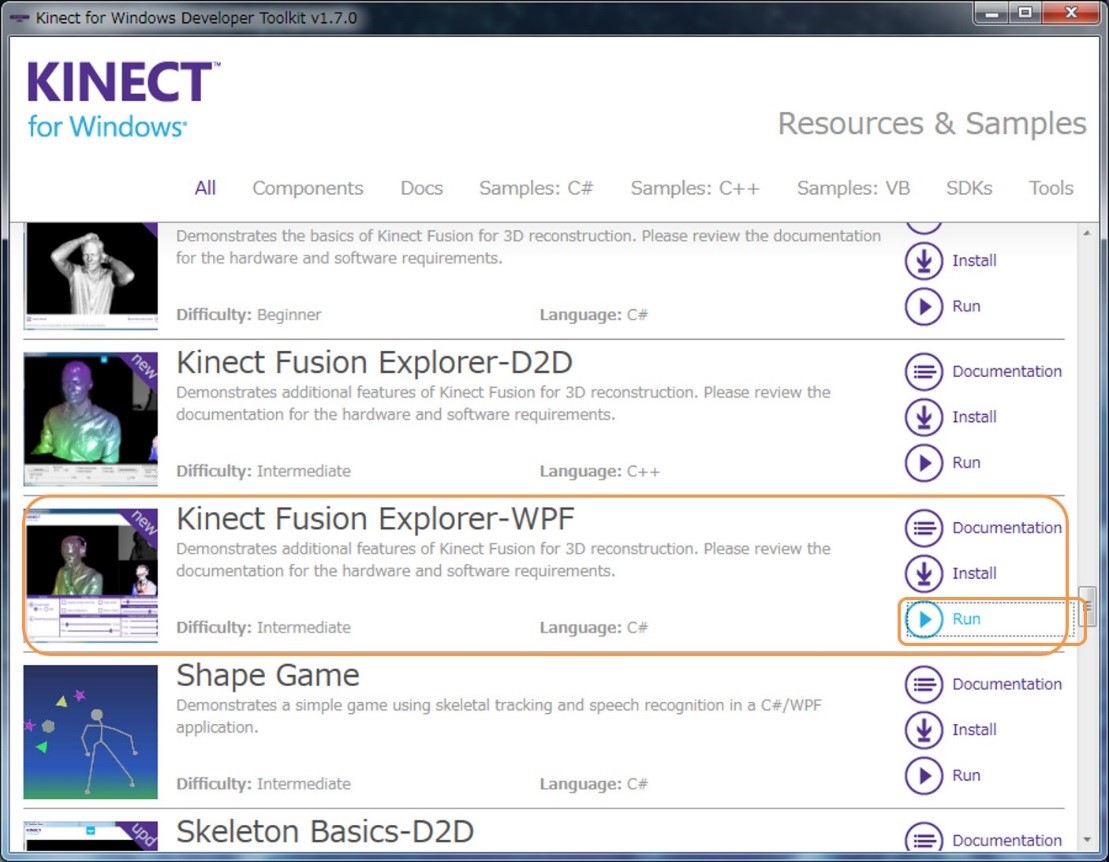Click the scrollbar down arrow
This screenshot has width=1109, height=862.
click(x=1087, y=839)
